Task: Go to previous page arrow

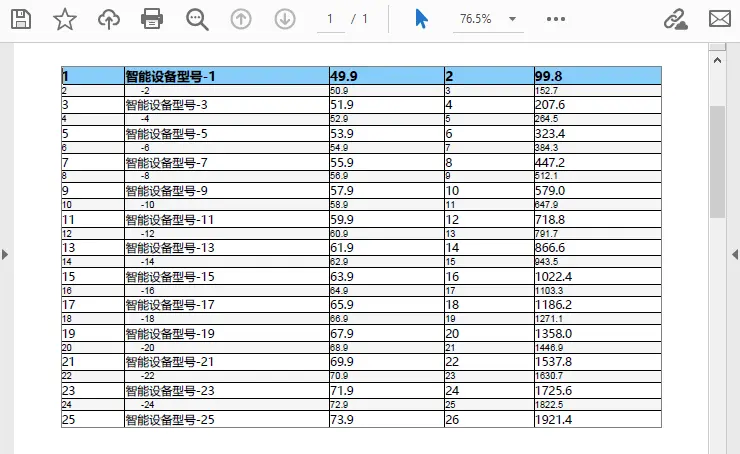Action: [x=241, y=19]
